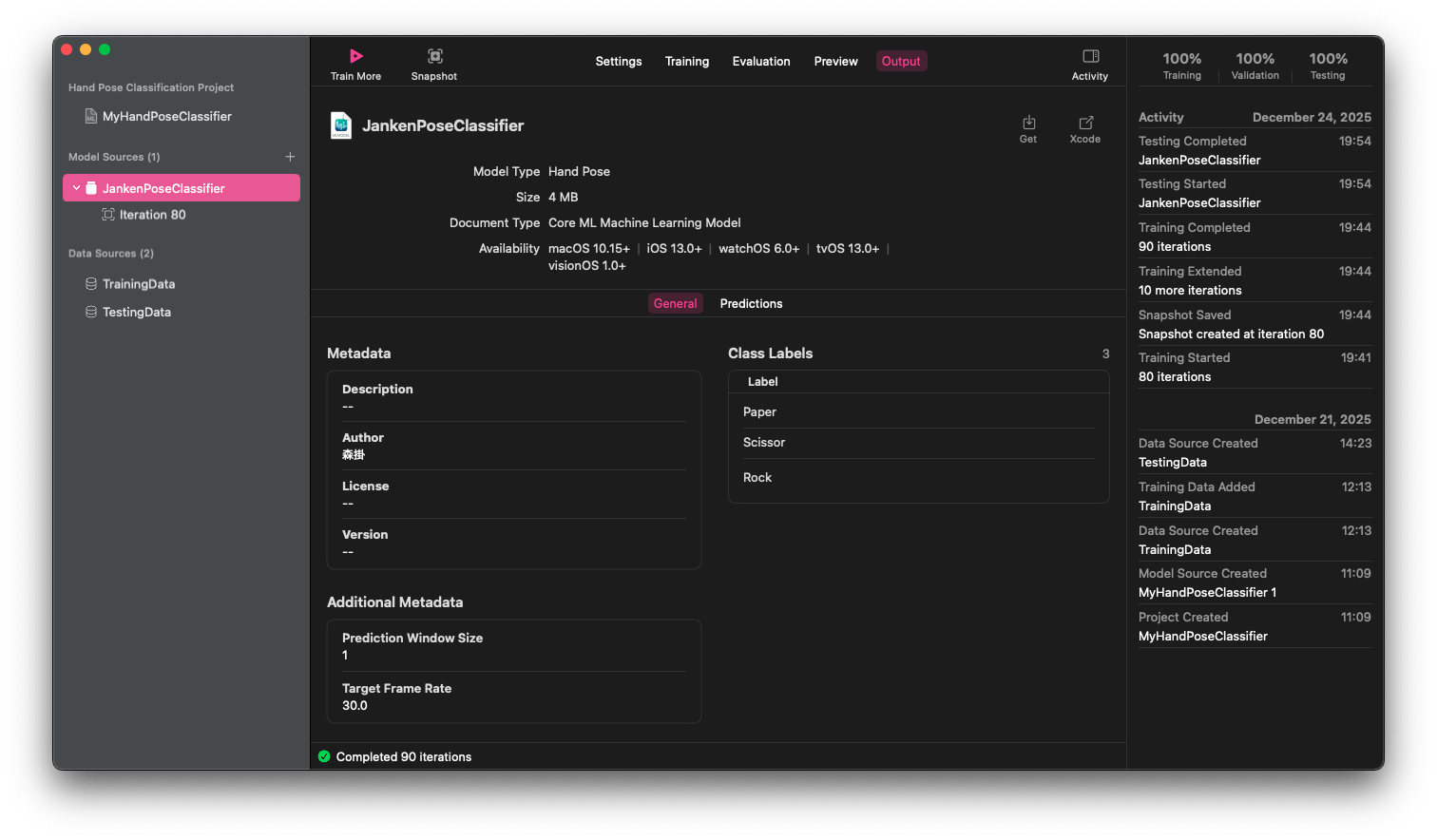1437x840 pixels.
Task: Click the Iteration 80 snapshot icon
Action: click(x=108, y=215)
